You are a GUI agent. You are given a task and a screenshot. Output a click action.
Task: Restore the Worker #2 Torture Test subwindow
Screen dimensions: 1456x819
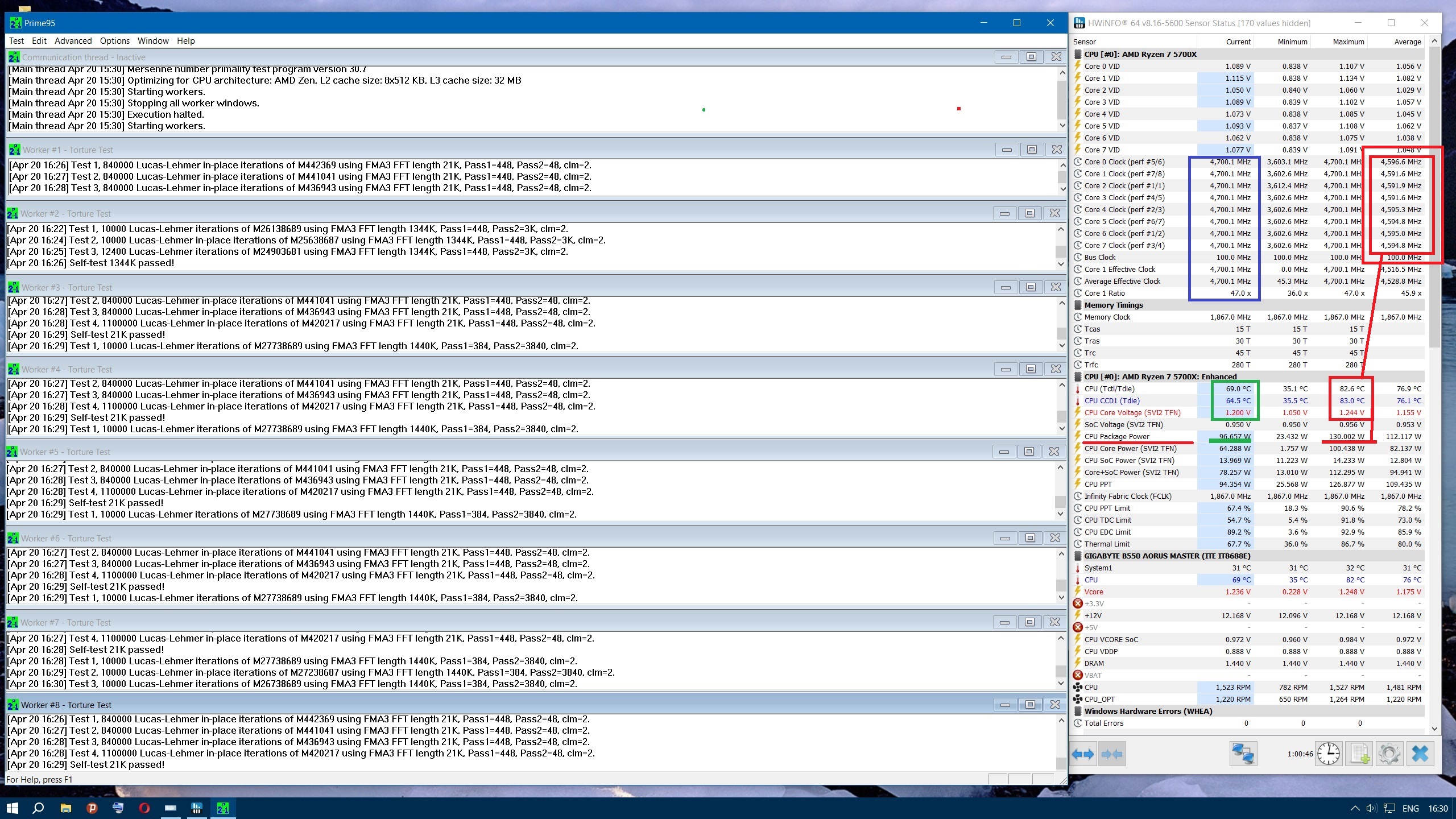point(1029,213)
